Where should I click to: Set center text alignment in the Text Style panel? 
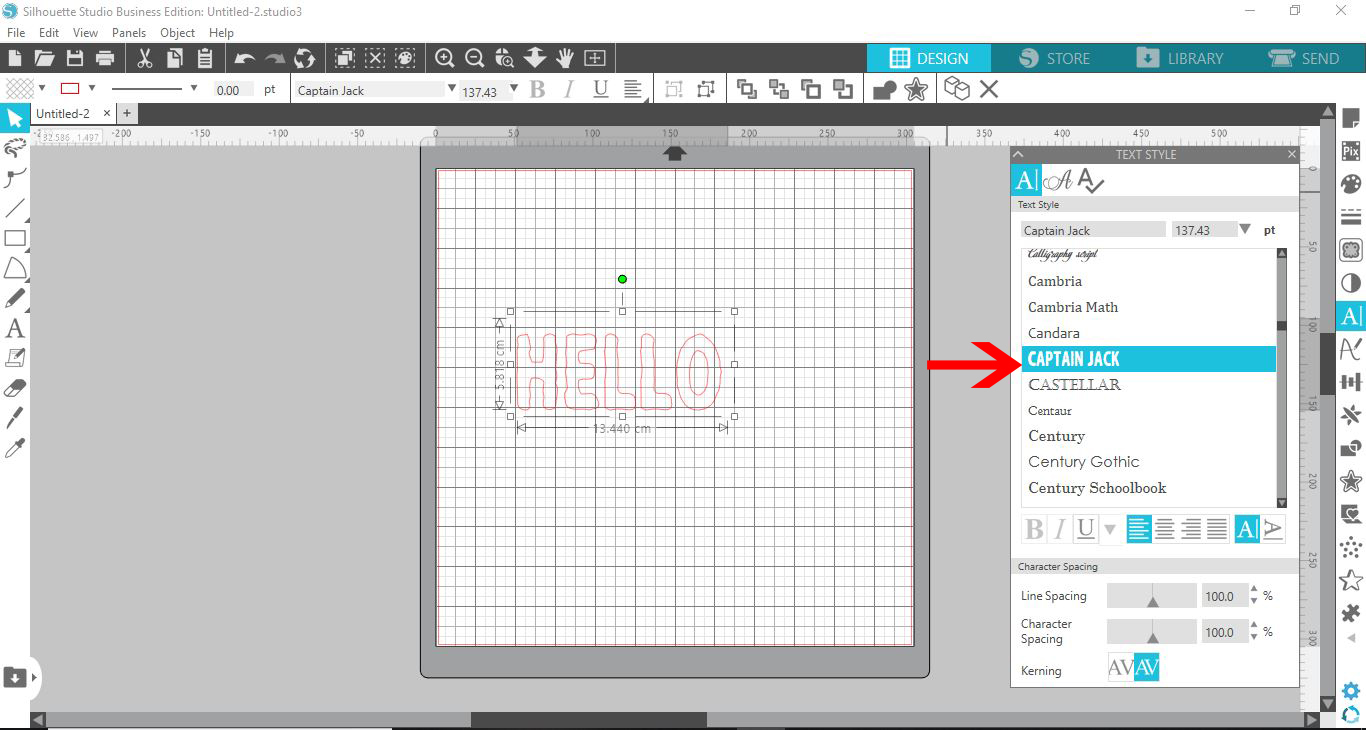(x=1165, y=529)
